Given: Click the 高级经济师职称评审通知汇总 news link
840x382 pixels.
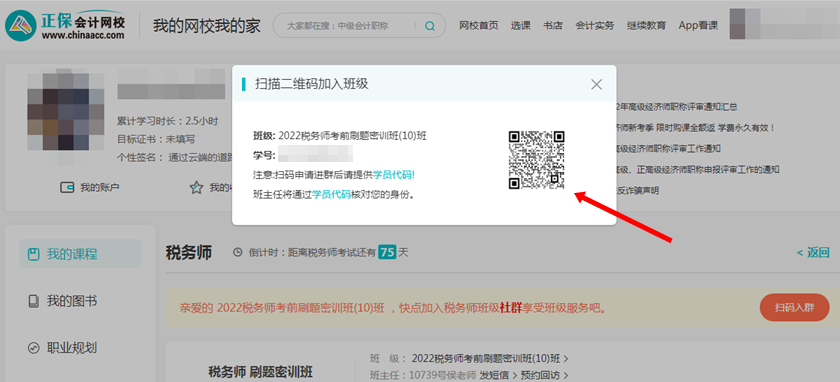Looking at the screenshot, I should [677, 107].
